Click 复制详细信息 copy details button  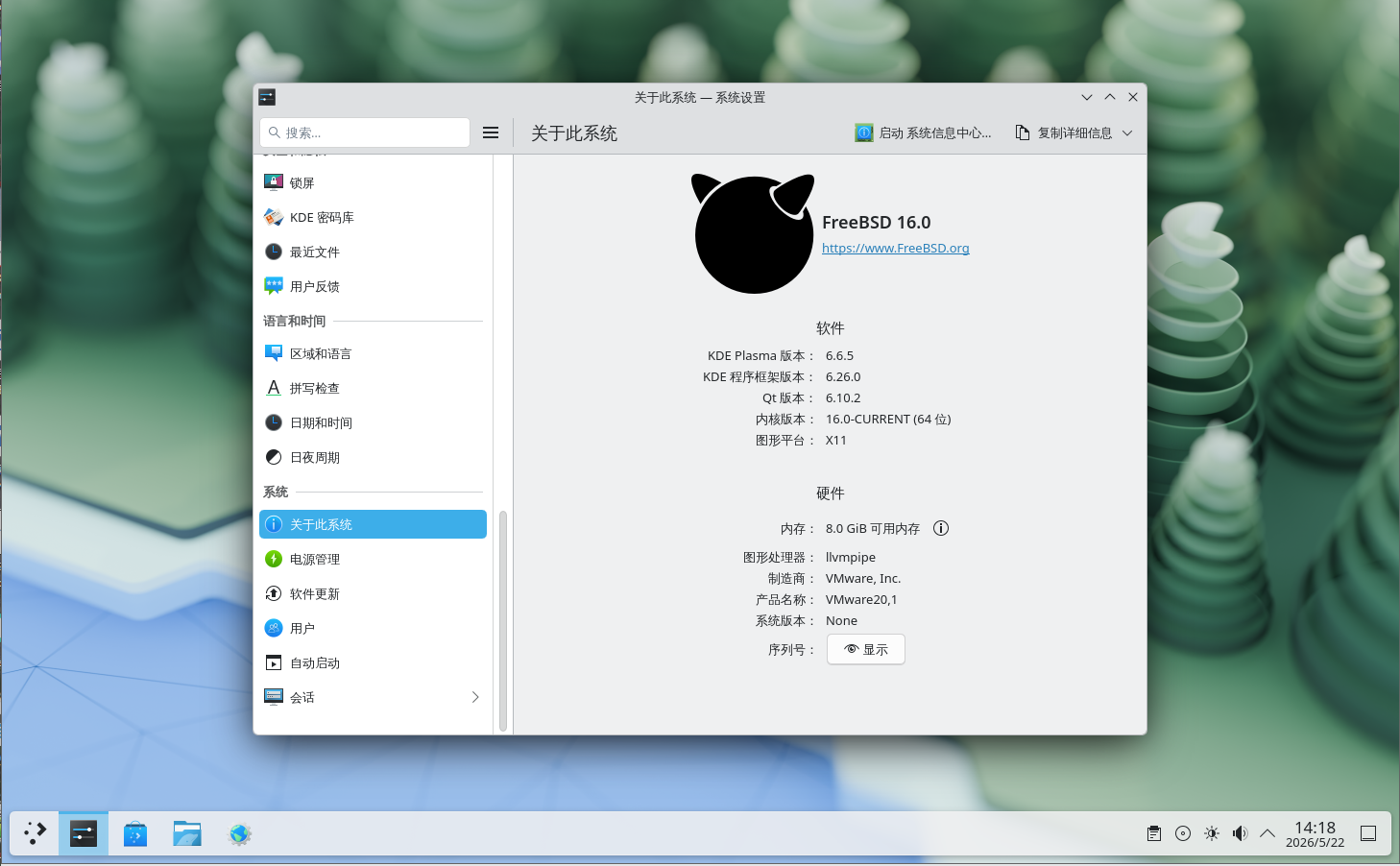pos(1064,132)
